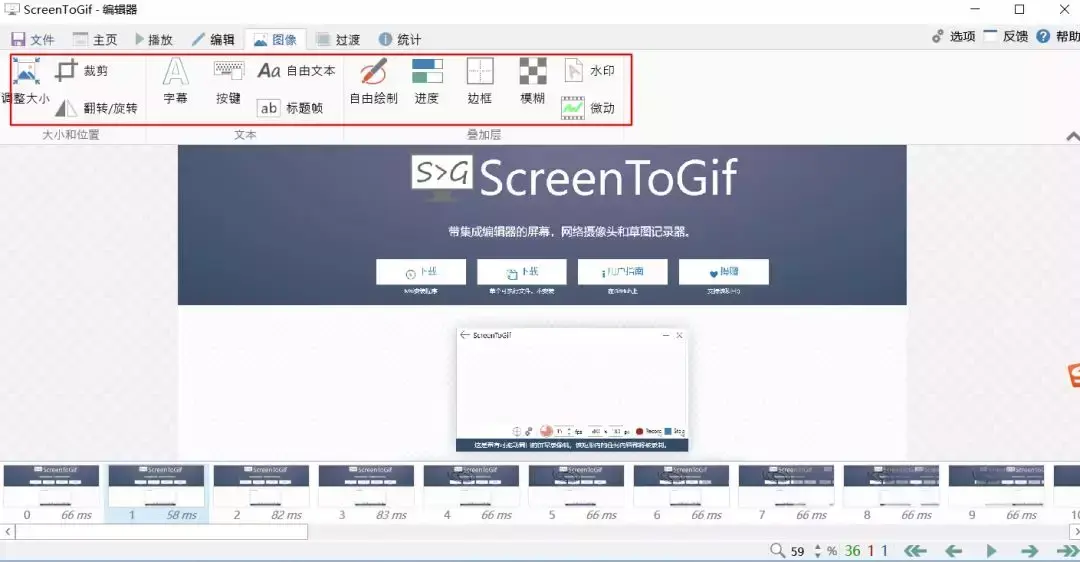Select the 裁剪 crop tool
1080x562 pixels.
(x=81, y=70)
